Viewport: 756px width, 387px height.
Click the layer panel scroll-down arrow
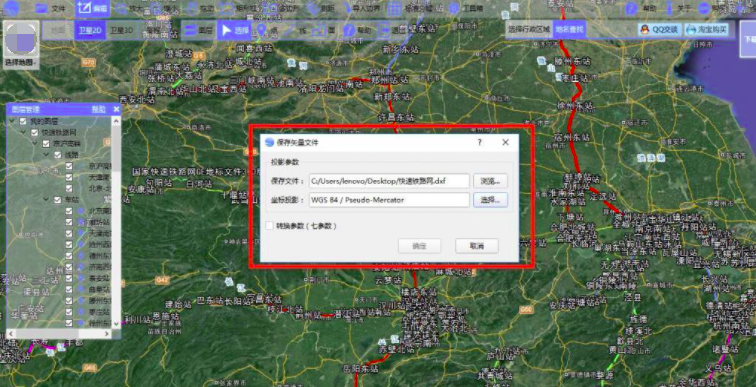116,324
